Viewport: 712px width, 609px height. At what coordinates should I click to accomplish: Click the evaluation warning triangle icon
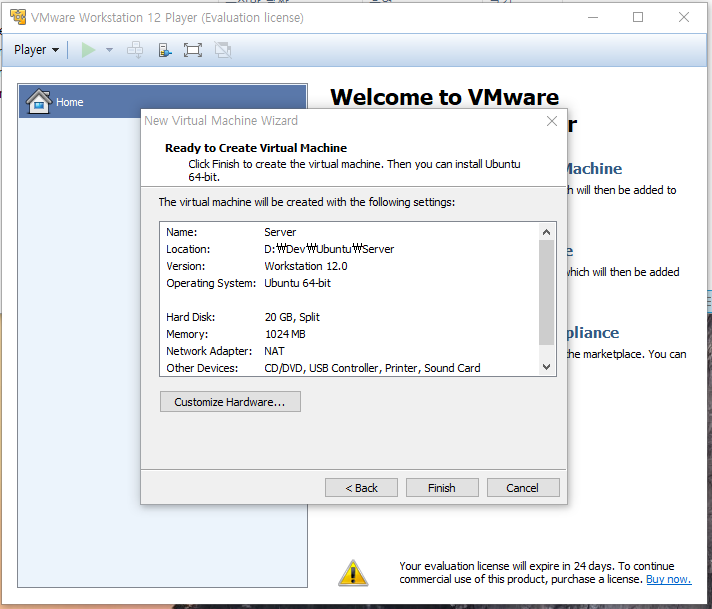pos(353,573)
